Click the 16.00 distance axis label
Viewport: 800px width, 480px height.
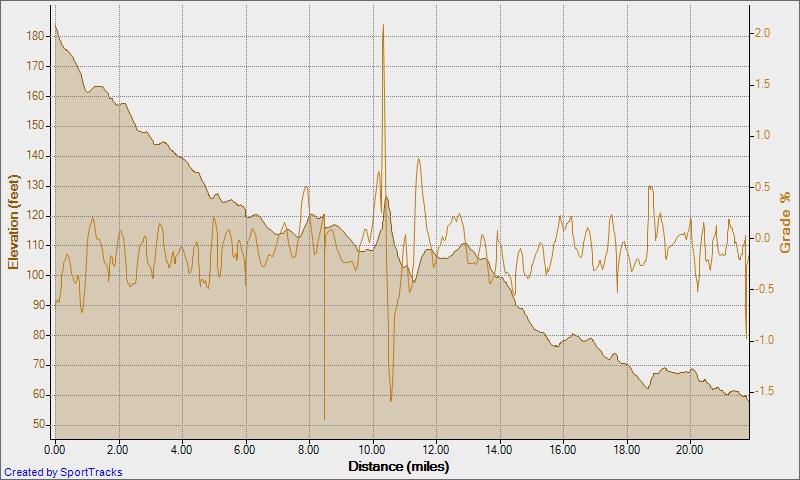(x=563, y=450)
